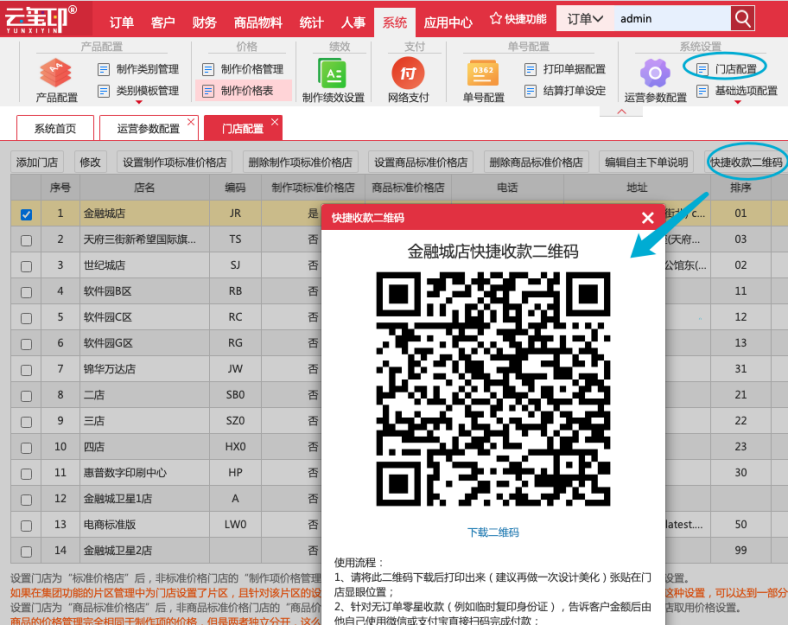Image resolution: width=788 pixels, height=625 pixels.
Task: Open 单号配置 orange icon
Action: pyautogui.click(x=483, y=73)
